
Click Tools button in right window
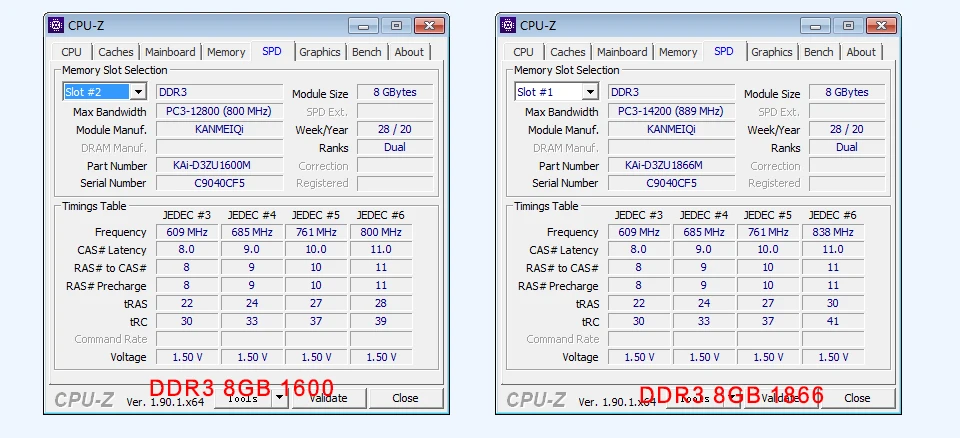[x=696, y=398]
